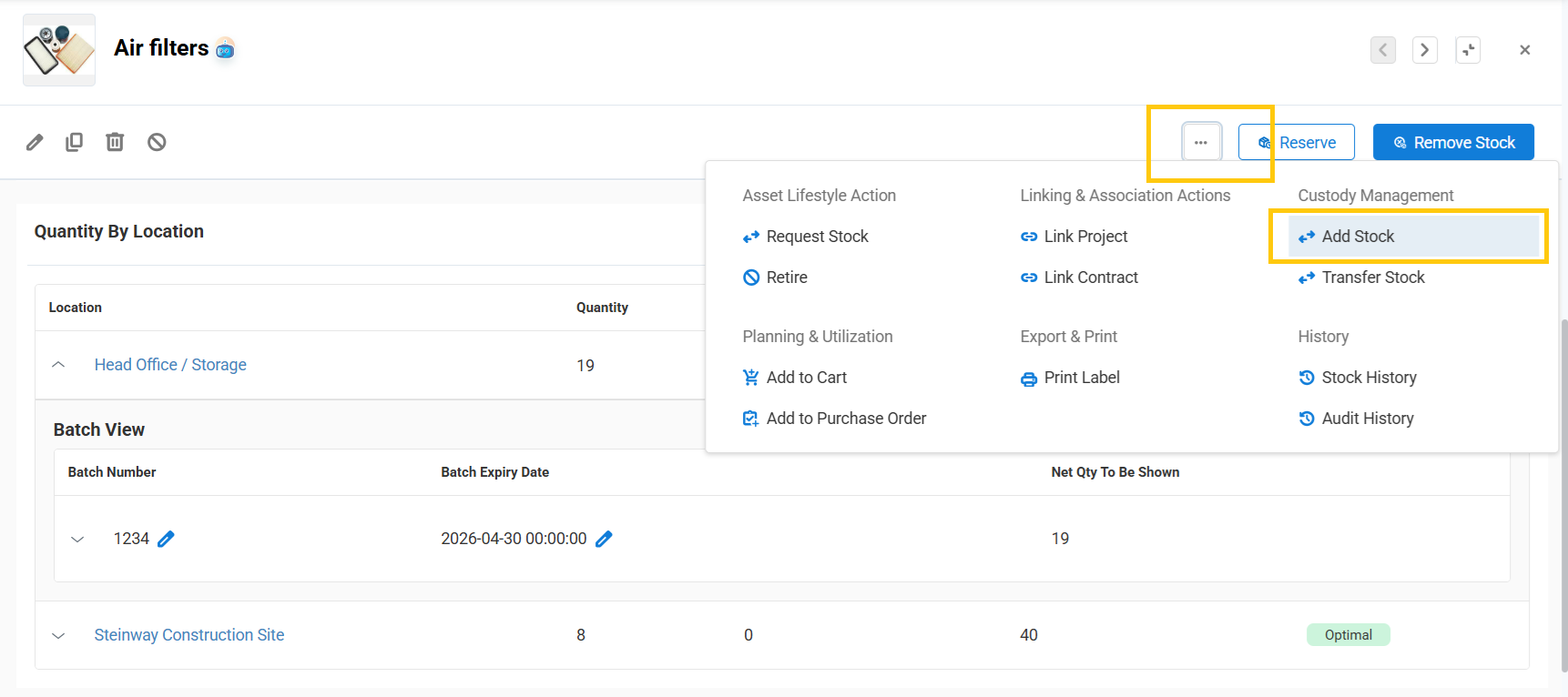Click the Reserve button
This screenshot has height=697, width=1568.
pyautogui.click(x=1297, y=142)
